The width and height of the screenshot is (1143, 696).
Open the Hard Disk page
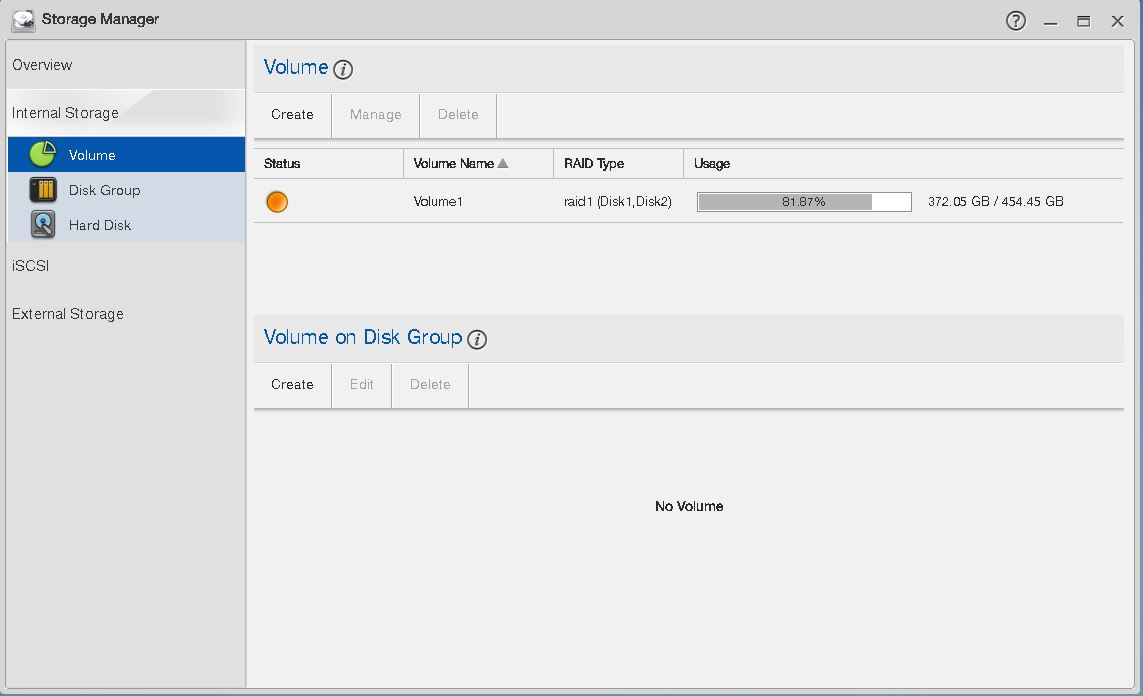[x=126, y=224]
